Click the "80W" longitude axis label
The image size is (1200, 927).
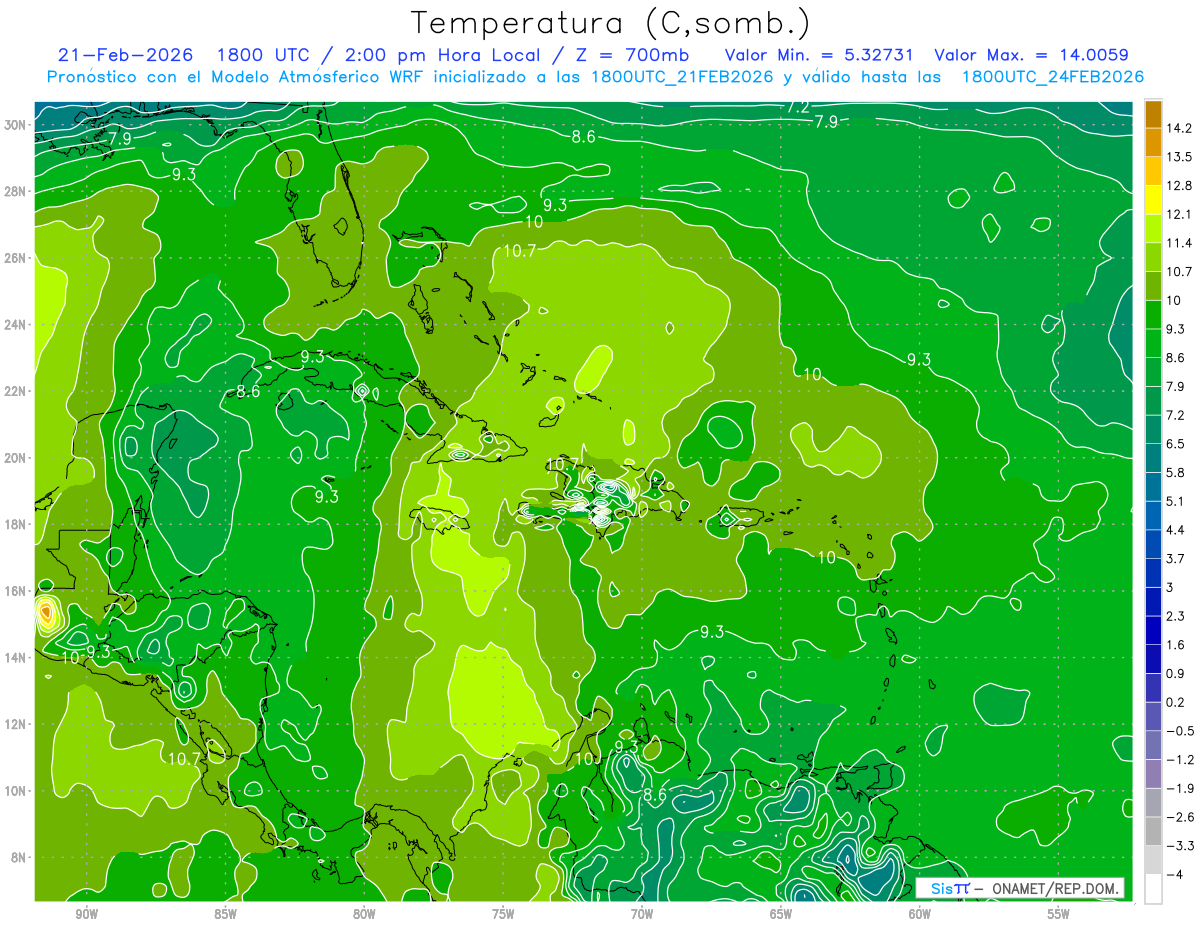[364, 914]
